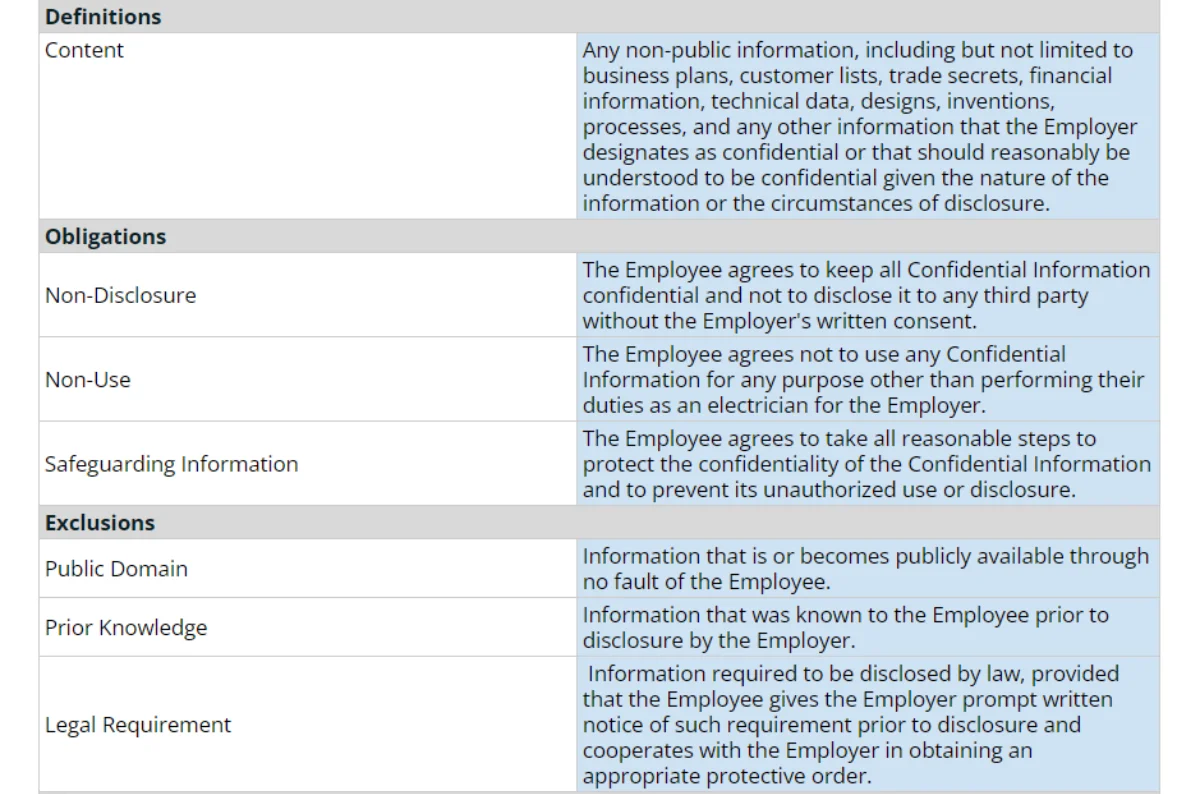Click the Content definition text field
1200x794 pixels.
[x=867, y=126]
